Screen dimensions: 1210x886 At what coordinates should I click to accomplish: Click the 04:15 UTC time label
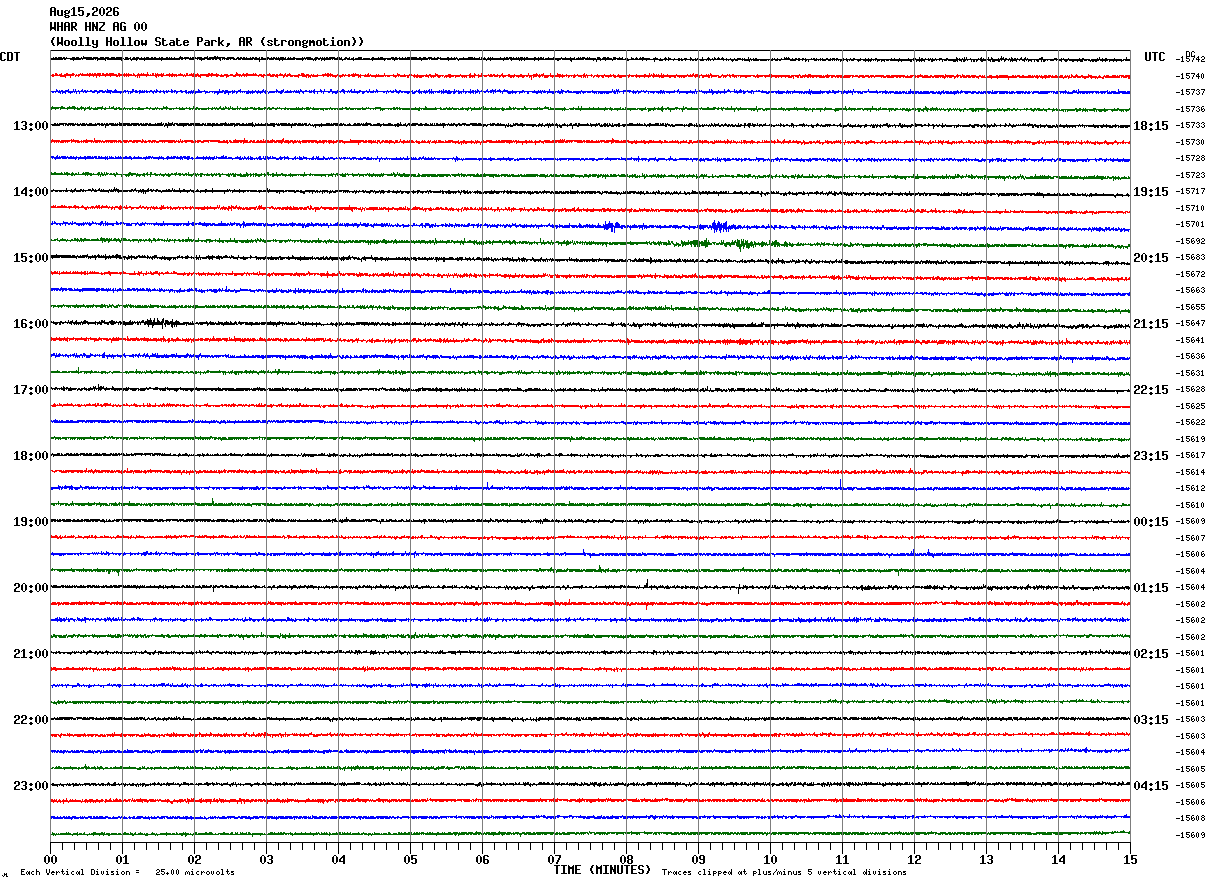point(1150,786)
